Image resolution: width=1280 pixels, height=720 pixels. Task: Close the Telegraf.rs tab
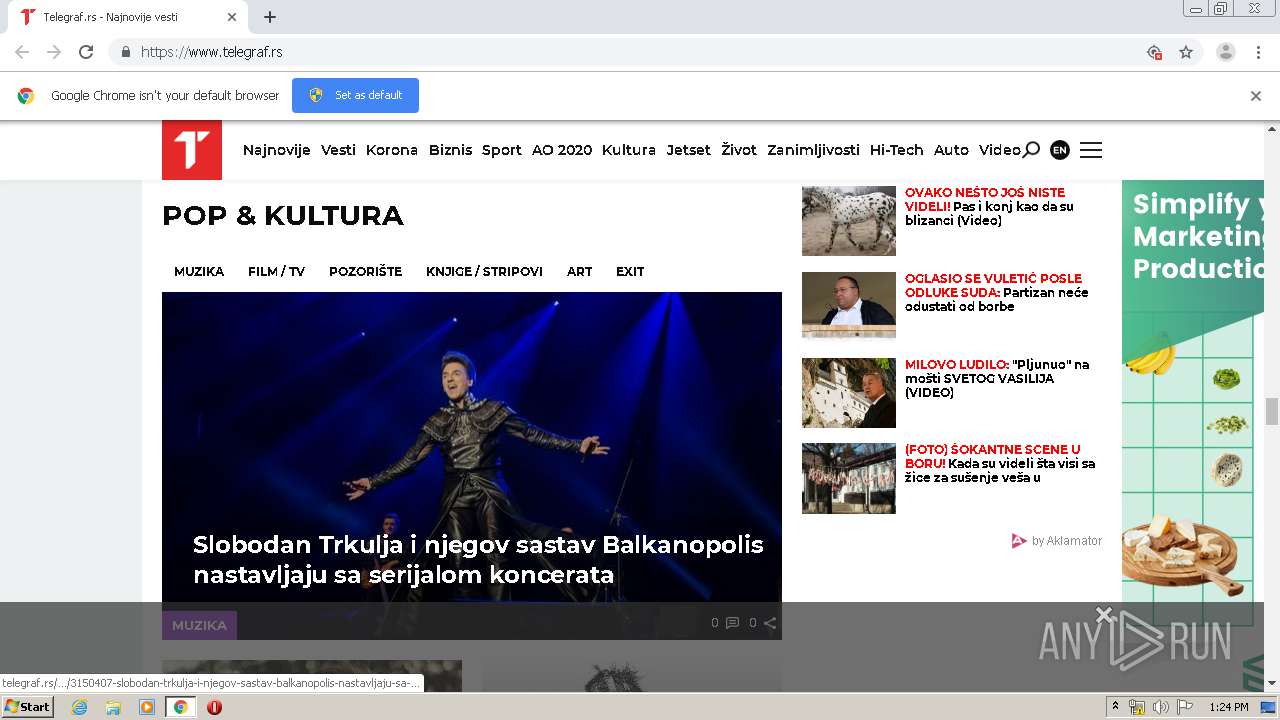tap(232, 17)
